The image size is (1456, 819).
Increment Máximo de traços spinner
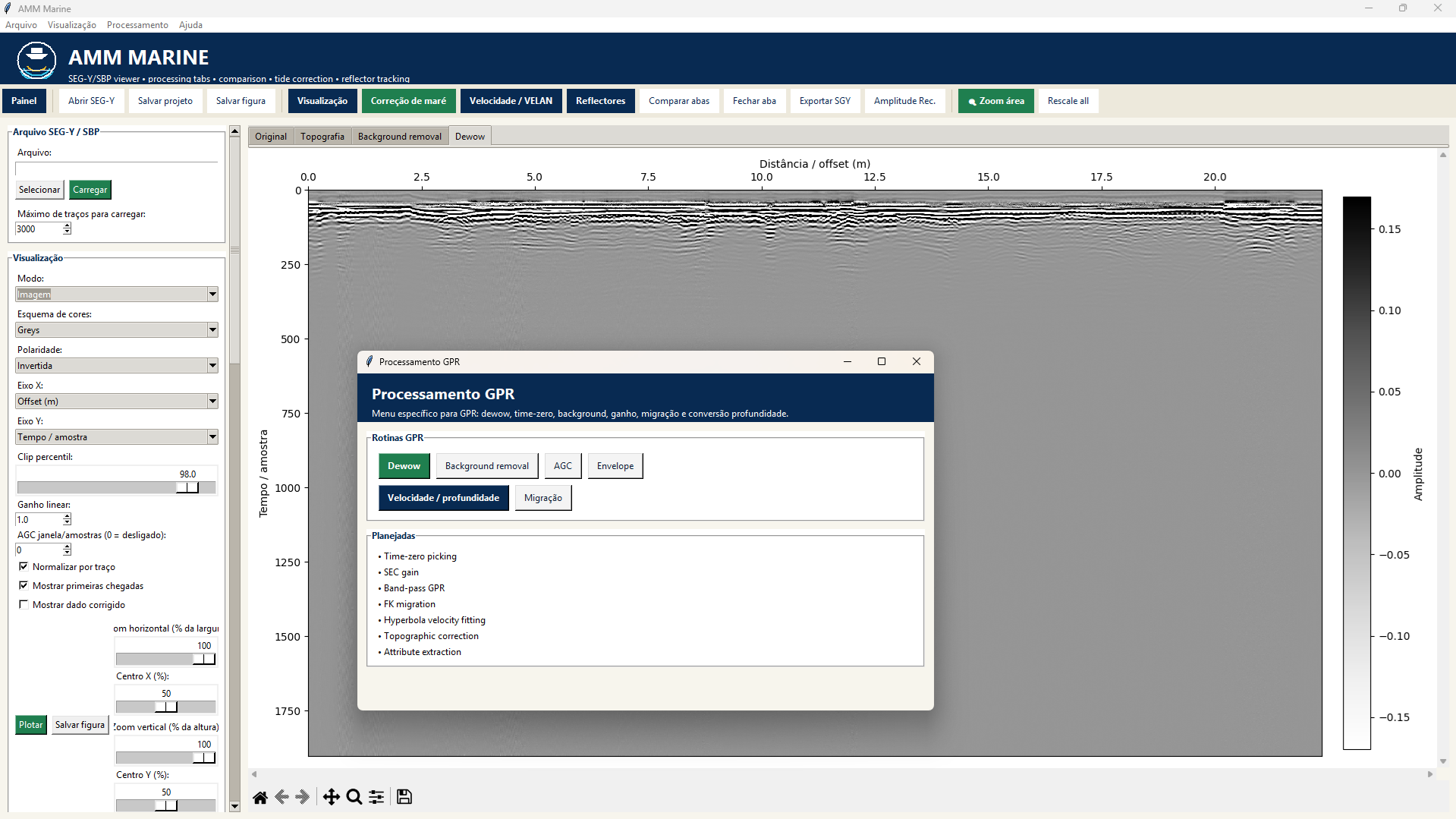[x=68, y=225]
